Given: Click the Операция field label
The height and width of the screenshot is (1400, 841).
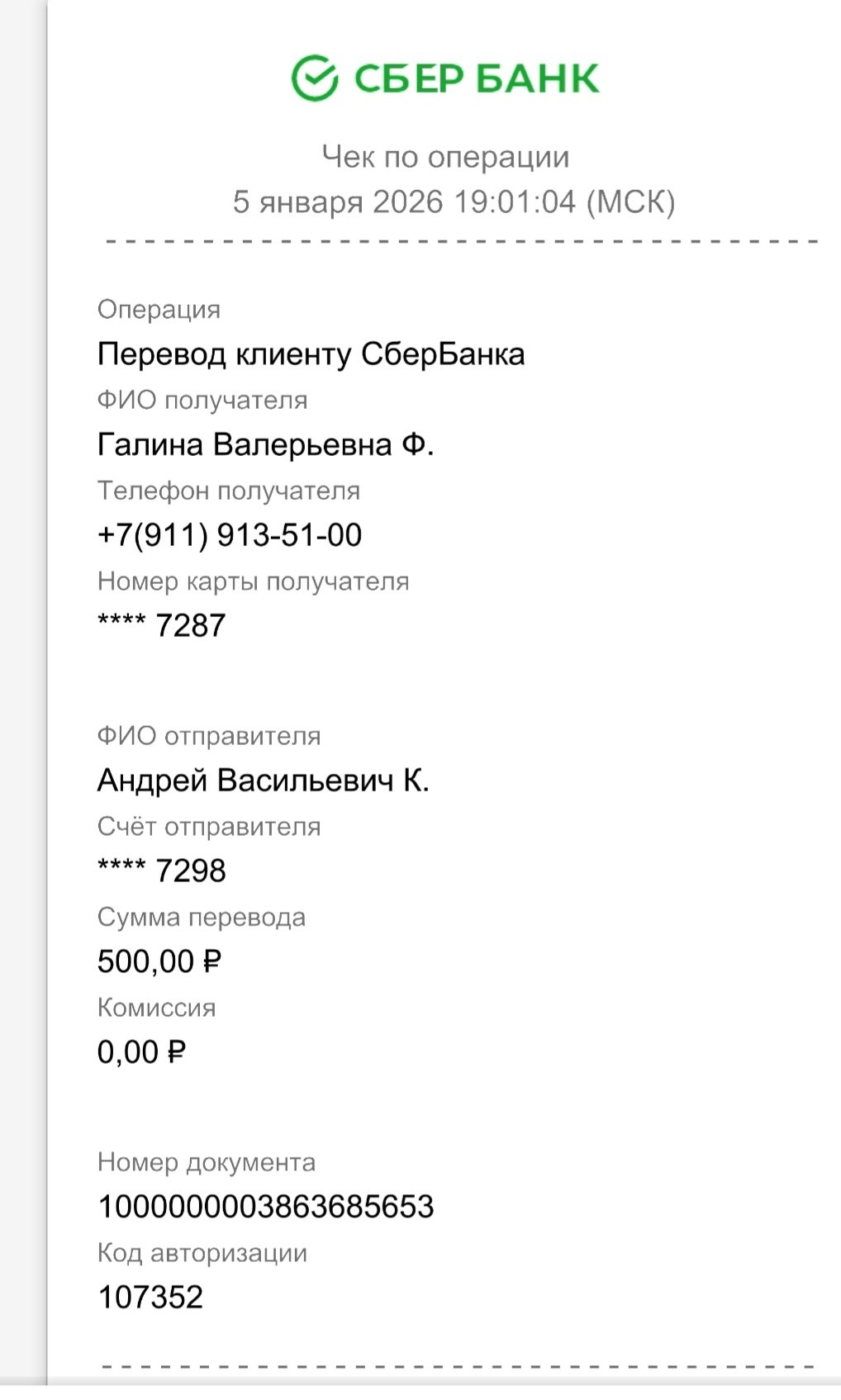Looking at the screenshot, I should (x=159, y=310).
